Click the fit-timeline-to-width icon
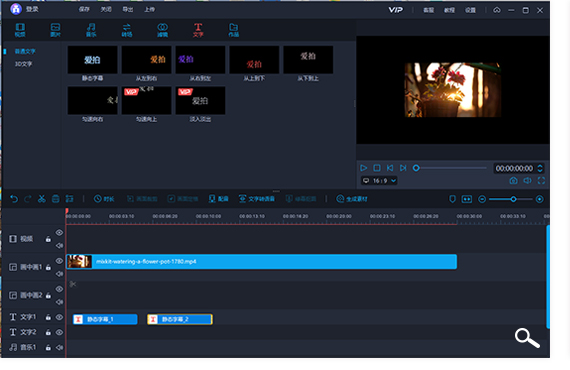This screenshot has height=370, width=570. (467, 199)
